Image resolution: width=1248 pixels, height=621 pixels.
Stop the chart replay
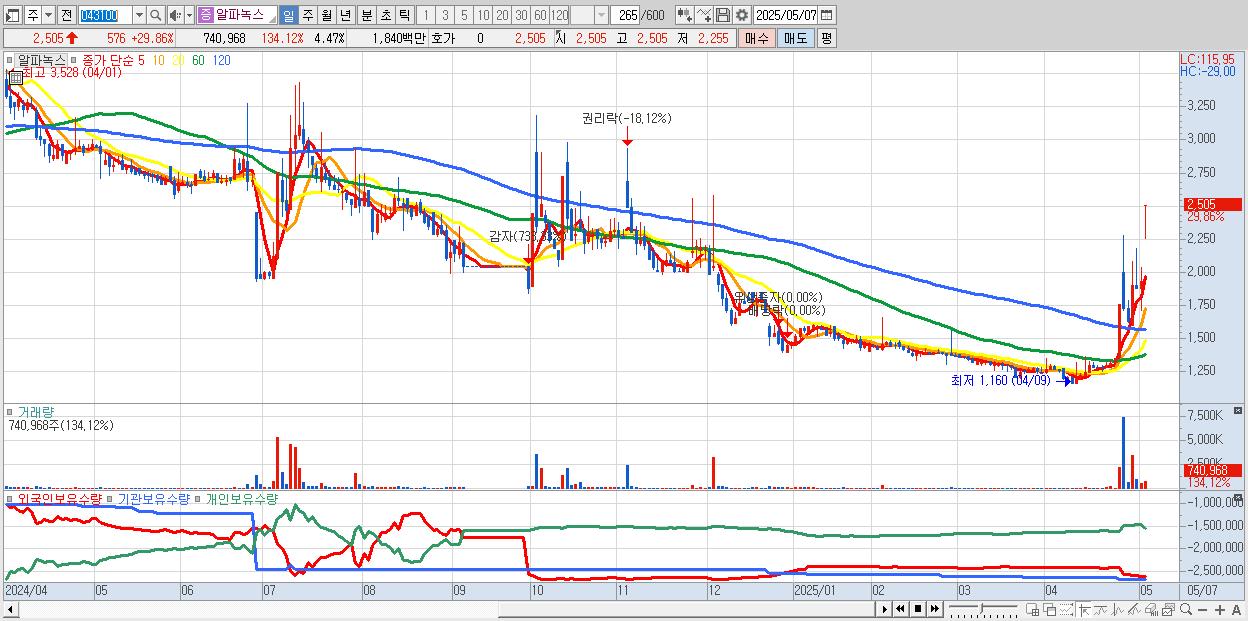point(917,609)
